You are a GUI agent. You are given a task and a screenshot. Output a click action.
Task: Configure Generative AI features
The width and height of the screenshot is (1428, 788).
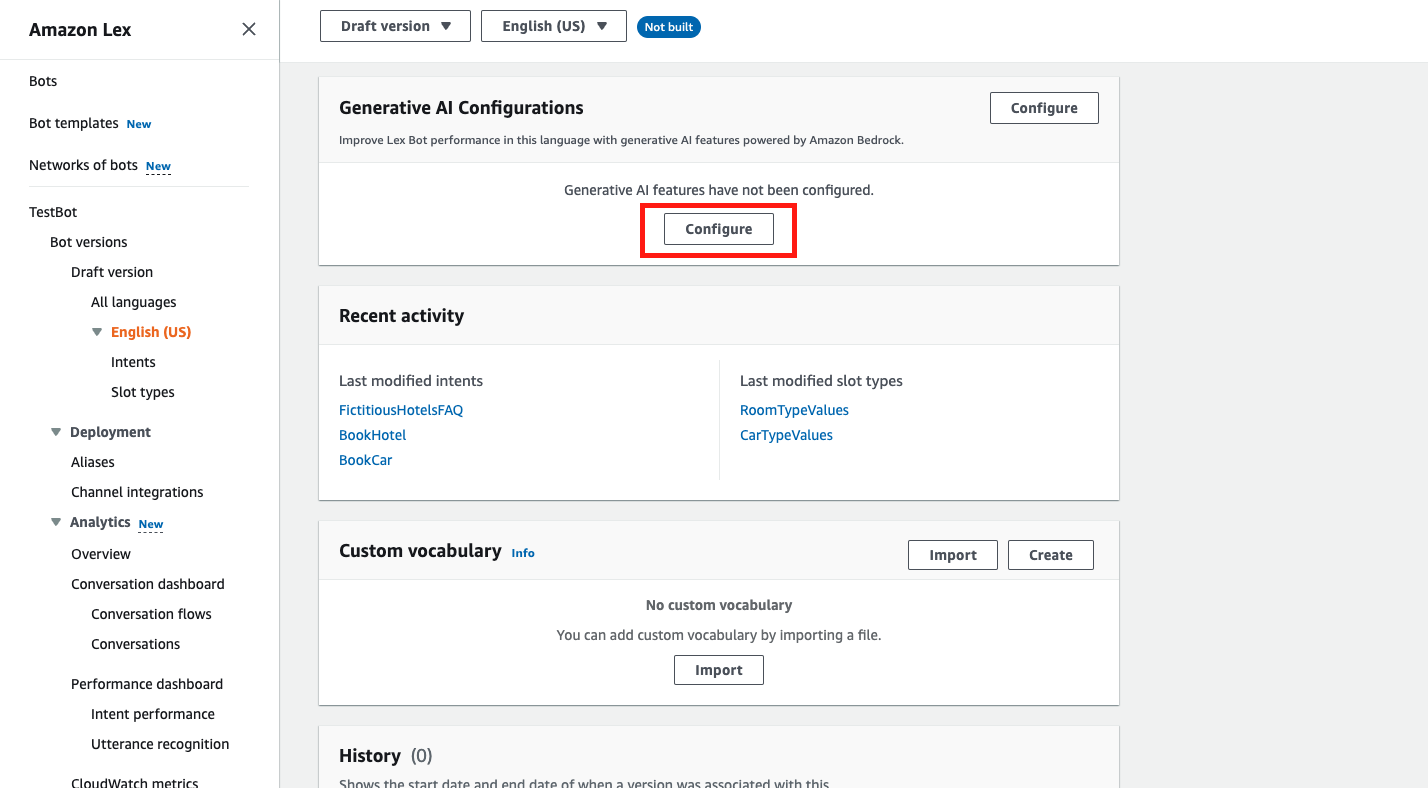pos(718,229)
